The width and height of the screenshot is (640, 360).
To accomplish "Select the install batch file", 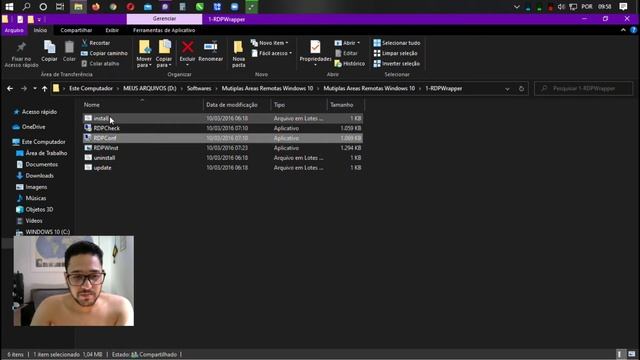I will [223, 118].
